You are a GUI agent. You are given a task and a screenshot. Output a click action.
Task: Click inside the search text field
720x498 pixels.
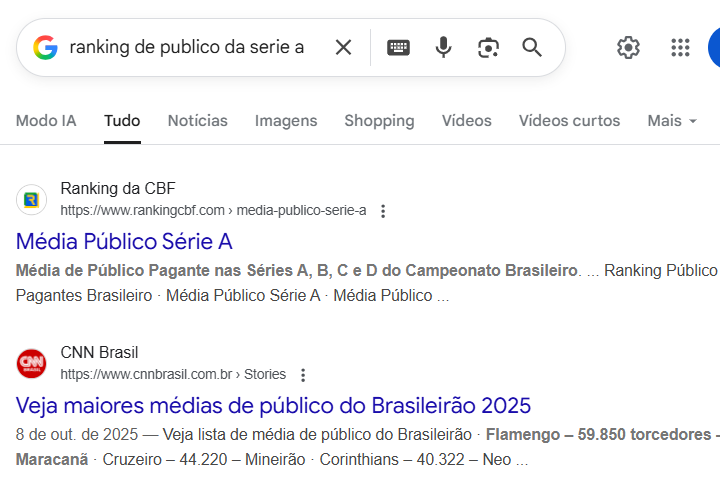coord(190,47)
